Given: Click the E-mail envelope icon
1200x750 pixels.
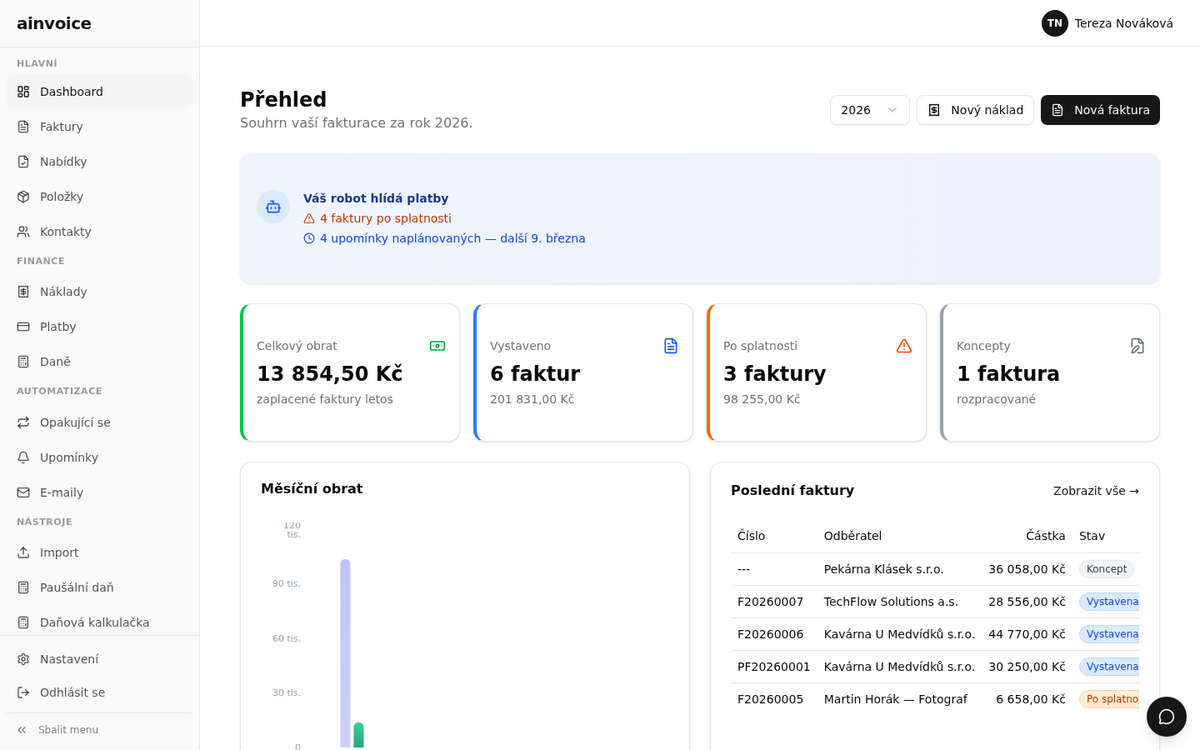Looking at the screenshot, I should [x=23, y=493].
